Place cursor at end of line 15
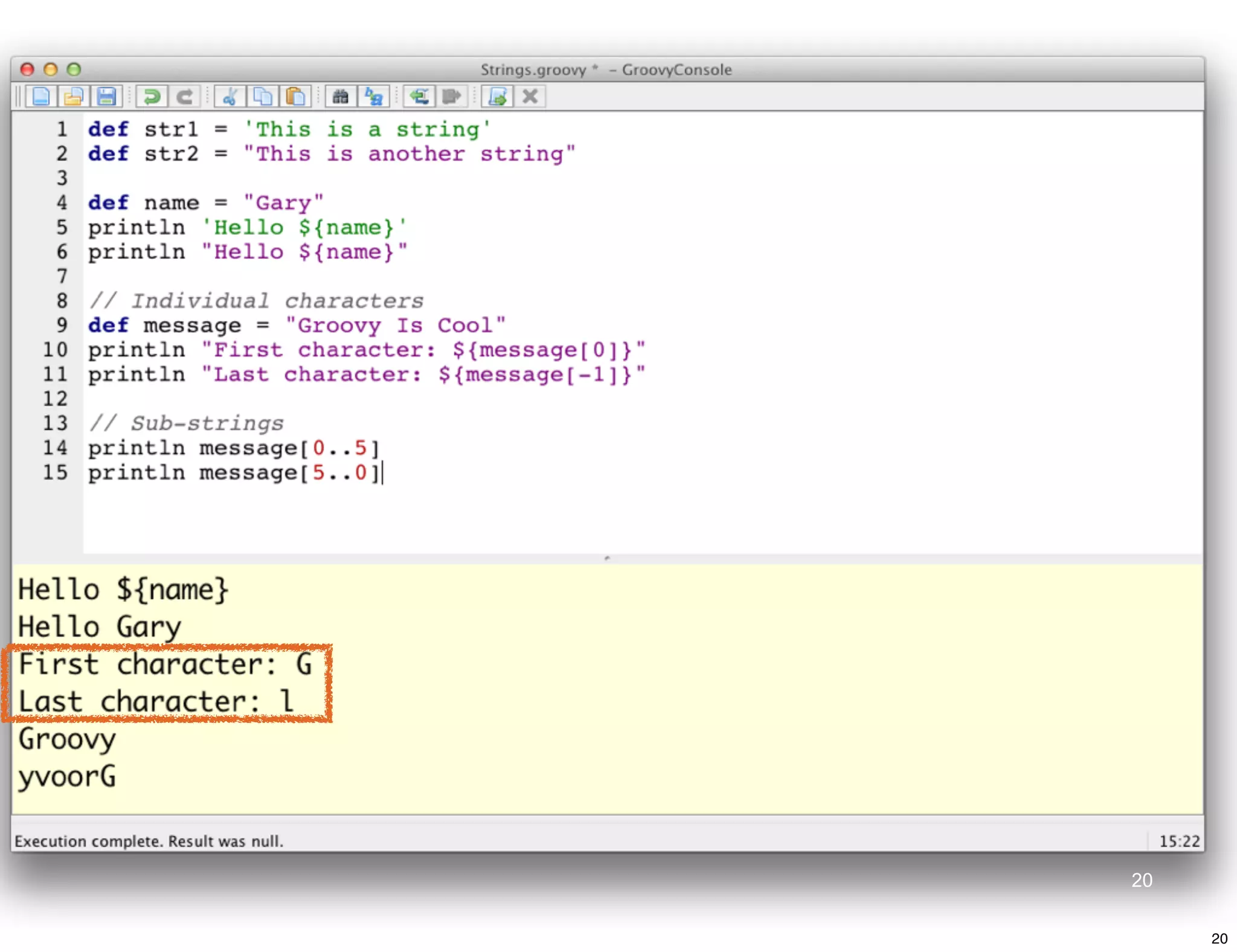Image resolution: width=1237 pixels, height=952 pixels. coord(383,473)
